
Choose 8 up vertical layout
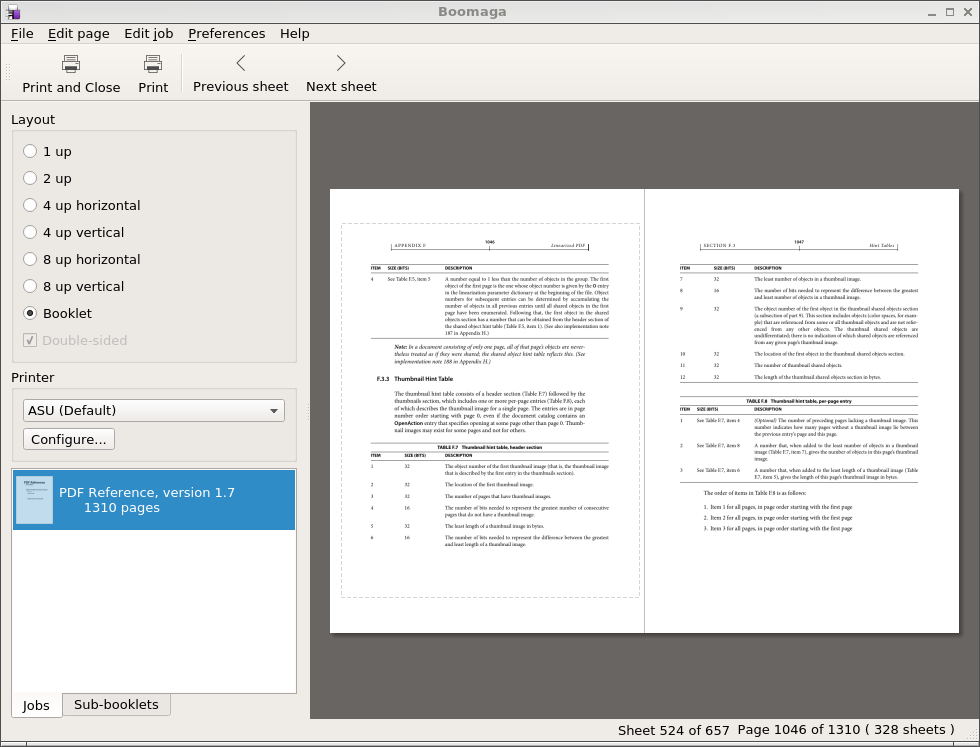point(30,286)
